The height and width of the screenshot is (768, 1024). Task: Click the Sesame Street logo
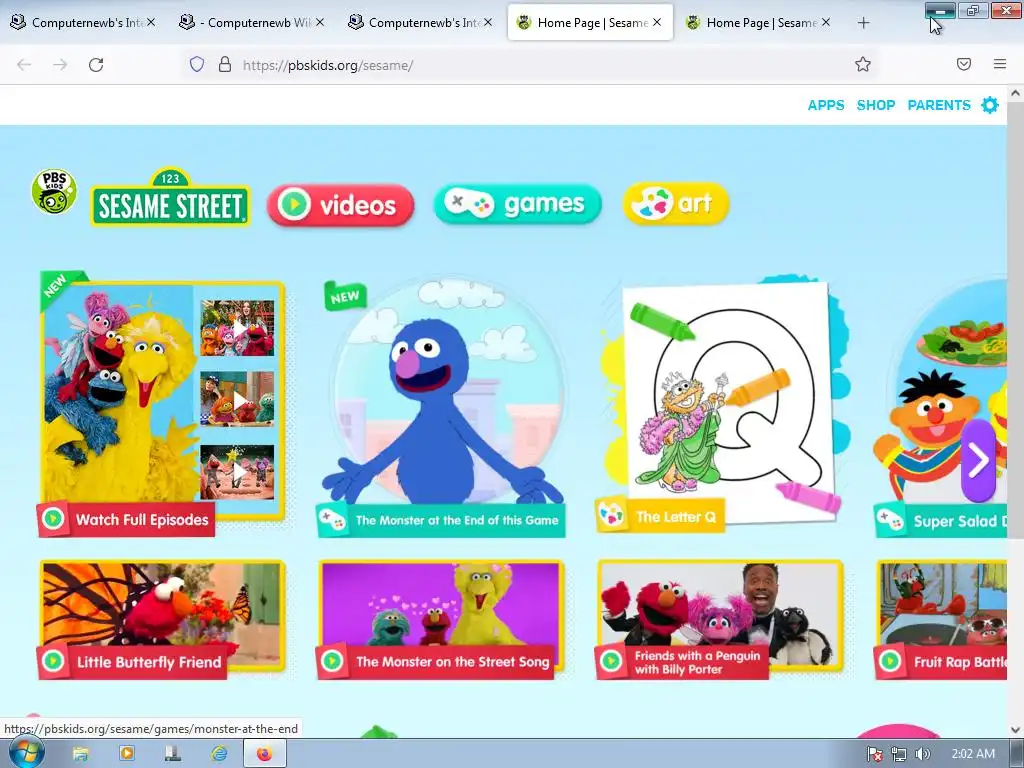(170, 198)
